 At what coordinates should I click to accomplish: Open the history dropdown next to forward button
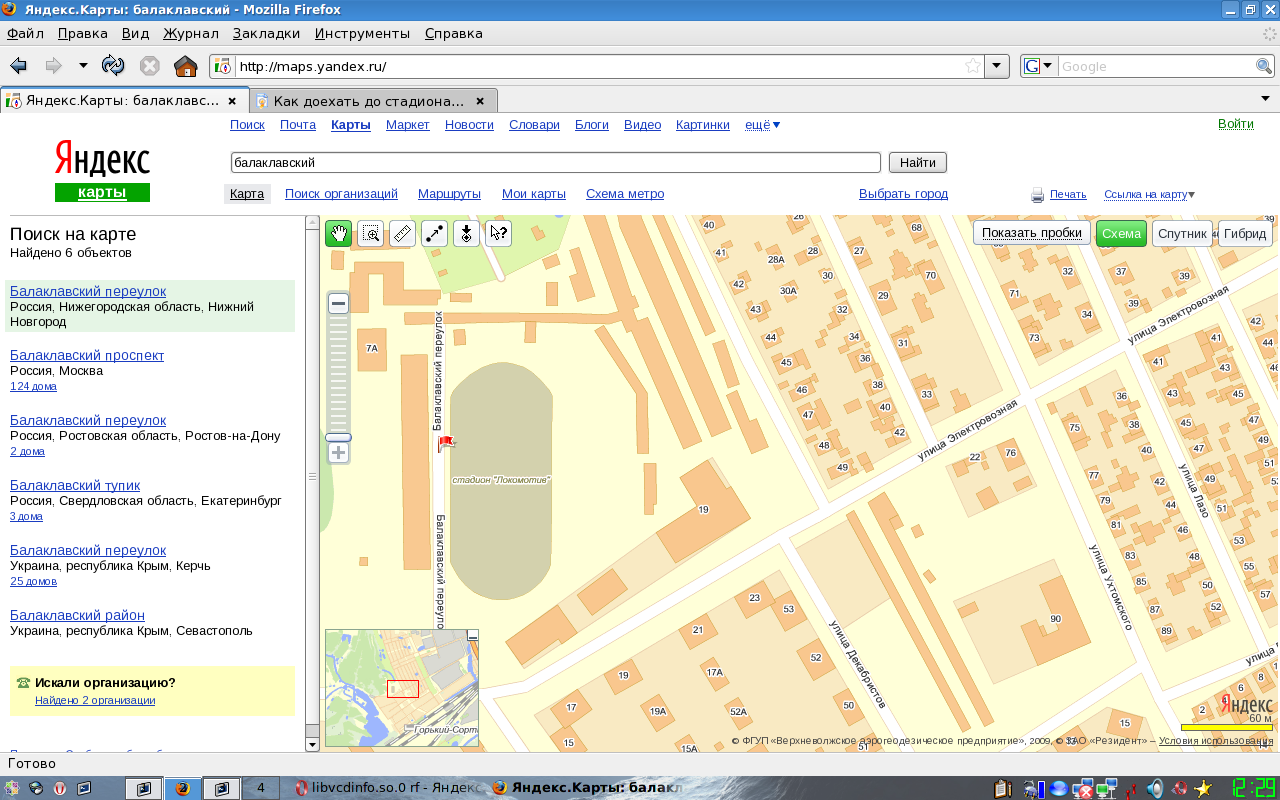[x=83, y=66]
